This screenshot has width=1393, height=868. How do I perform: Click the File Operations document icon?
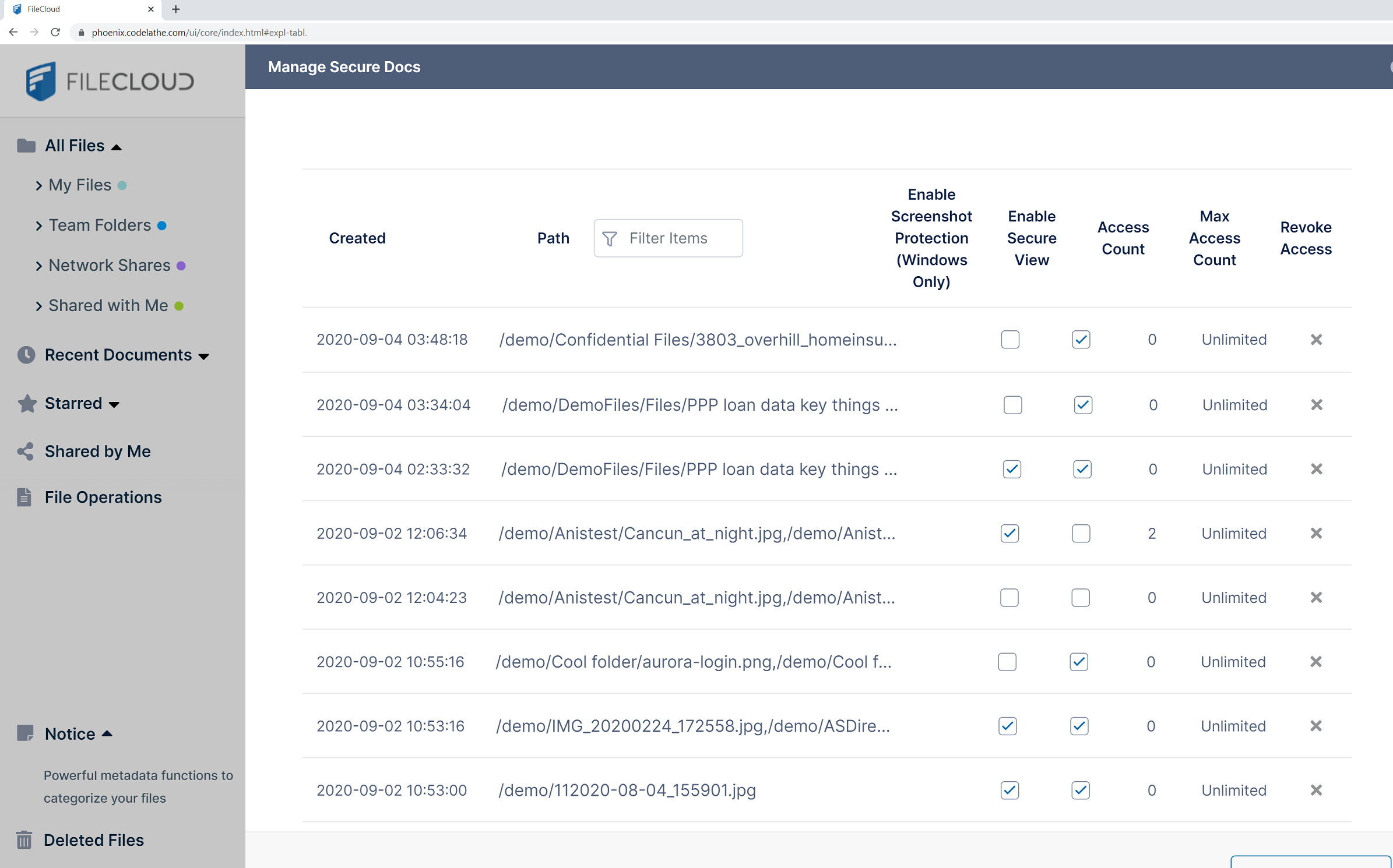[x=24, y=497]
